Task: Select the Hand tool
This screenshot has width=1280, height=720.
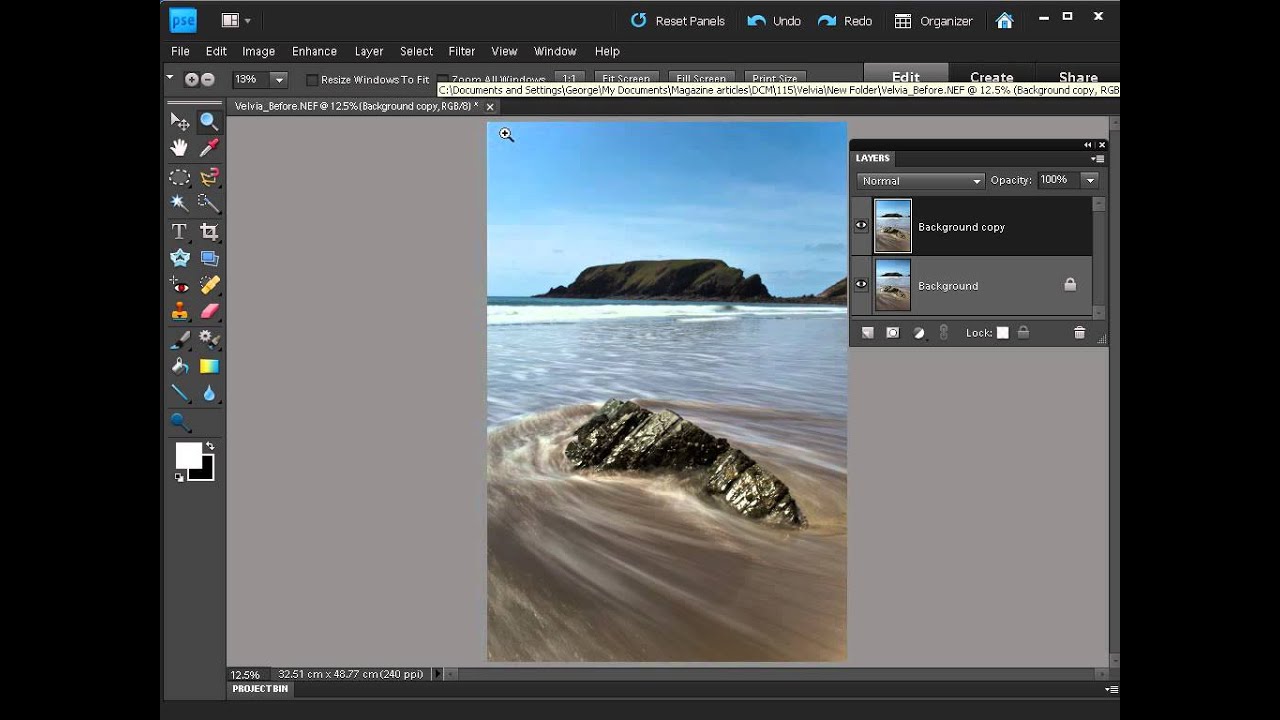Action: (x=179, y=148)
